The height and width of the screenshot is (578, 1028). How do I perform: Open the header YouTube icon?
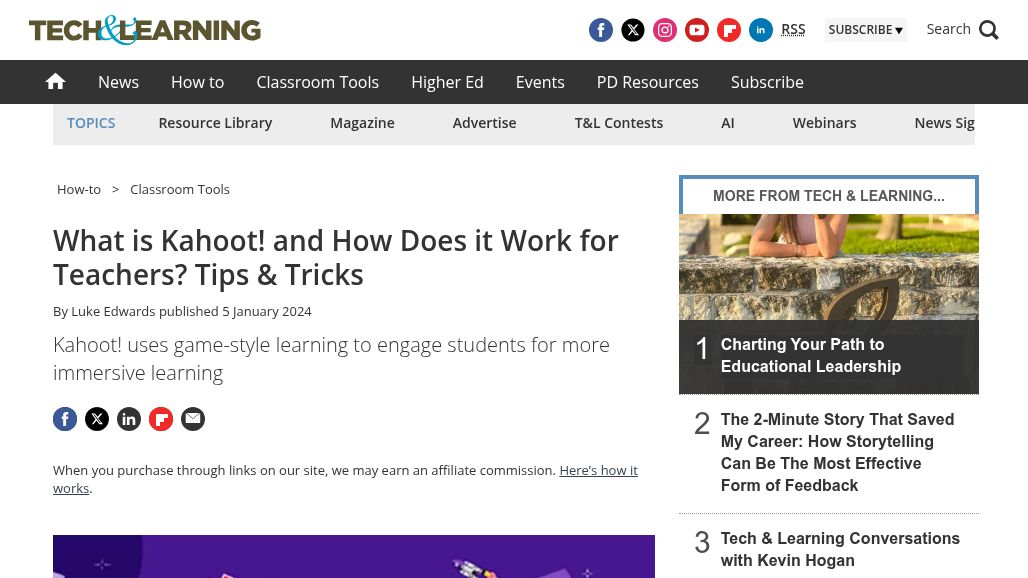click(697, 30)
